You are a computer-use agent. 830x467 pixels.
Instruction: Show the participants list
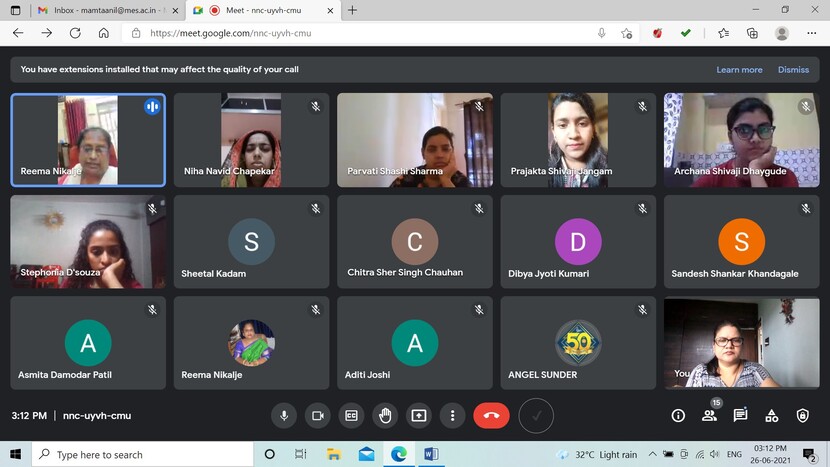pos(709,415)
